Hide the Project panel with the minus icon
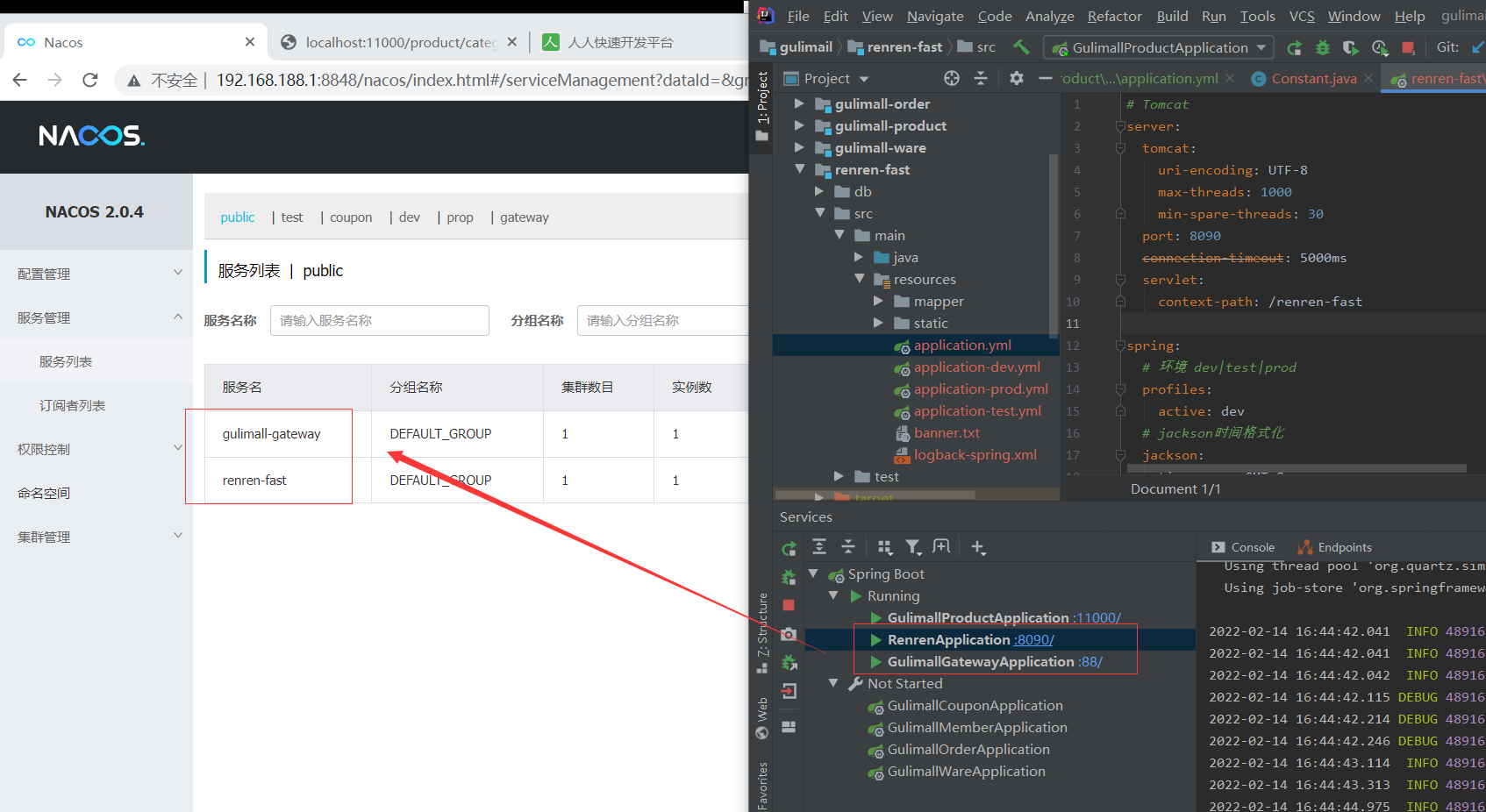 coord(1045,78)
